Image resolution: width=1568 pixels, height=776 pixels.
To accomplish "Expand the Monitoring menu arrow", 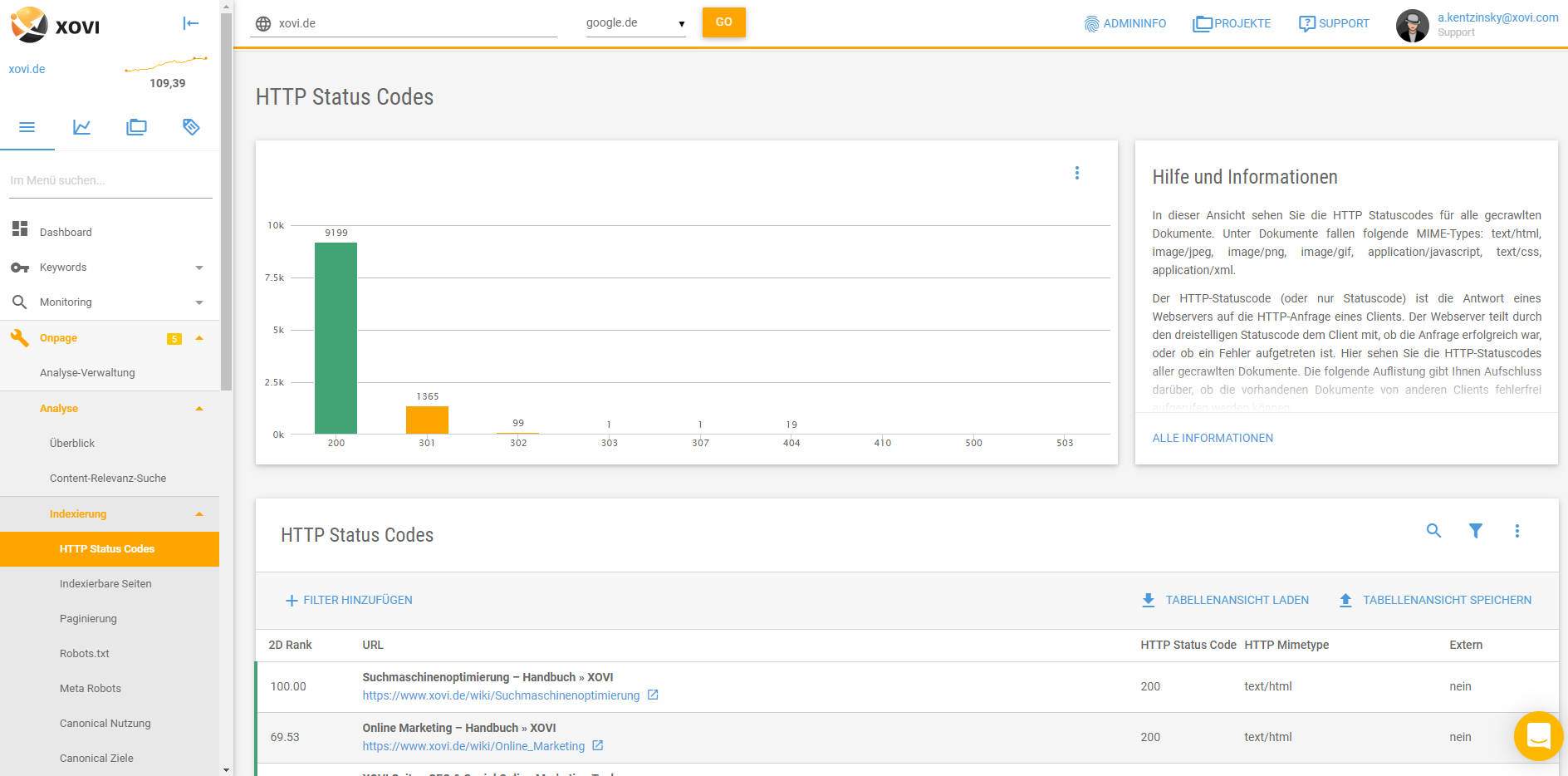I will click(199, 302).
